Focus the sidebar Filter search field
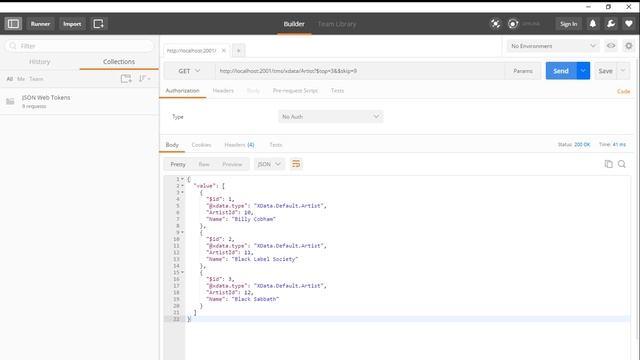 [x=80, y=46]
